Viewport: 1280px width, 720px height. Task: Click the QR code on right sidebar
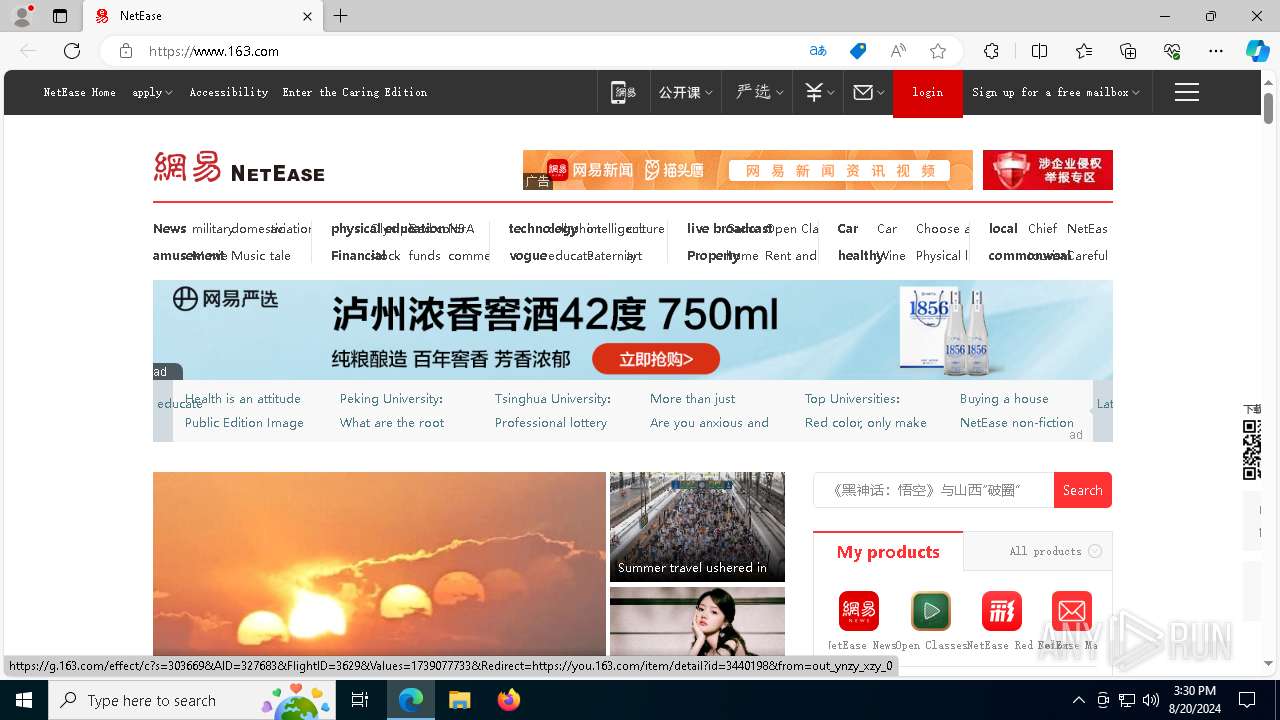click(1252, 450)
